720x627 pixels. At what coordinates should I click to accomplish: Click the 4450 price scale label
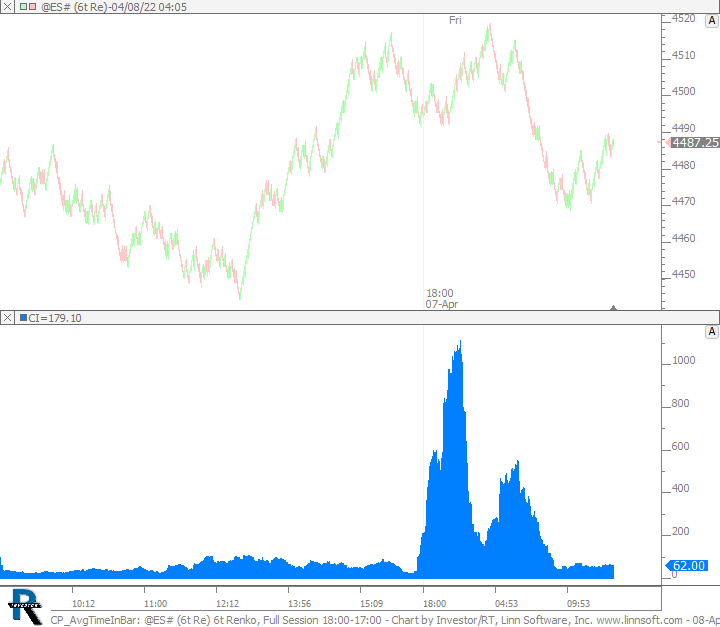pos(683,274)
